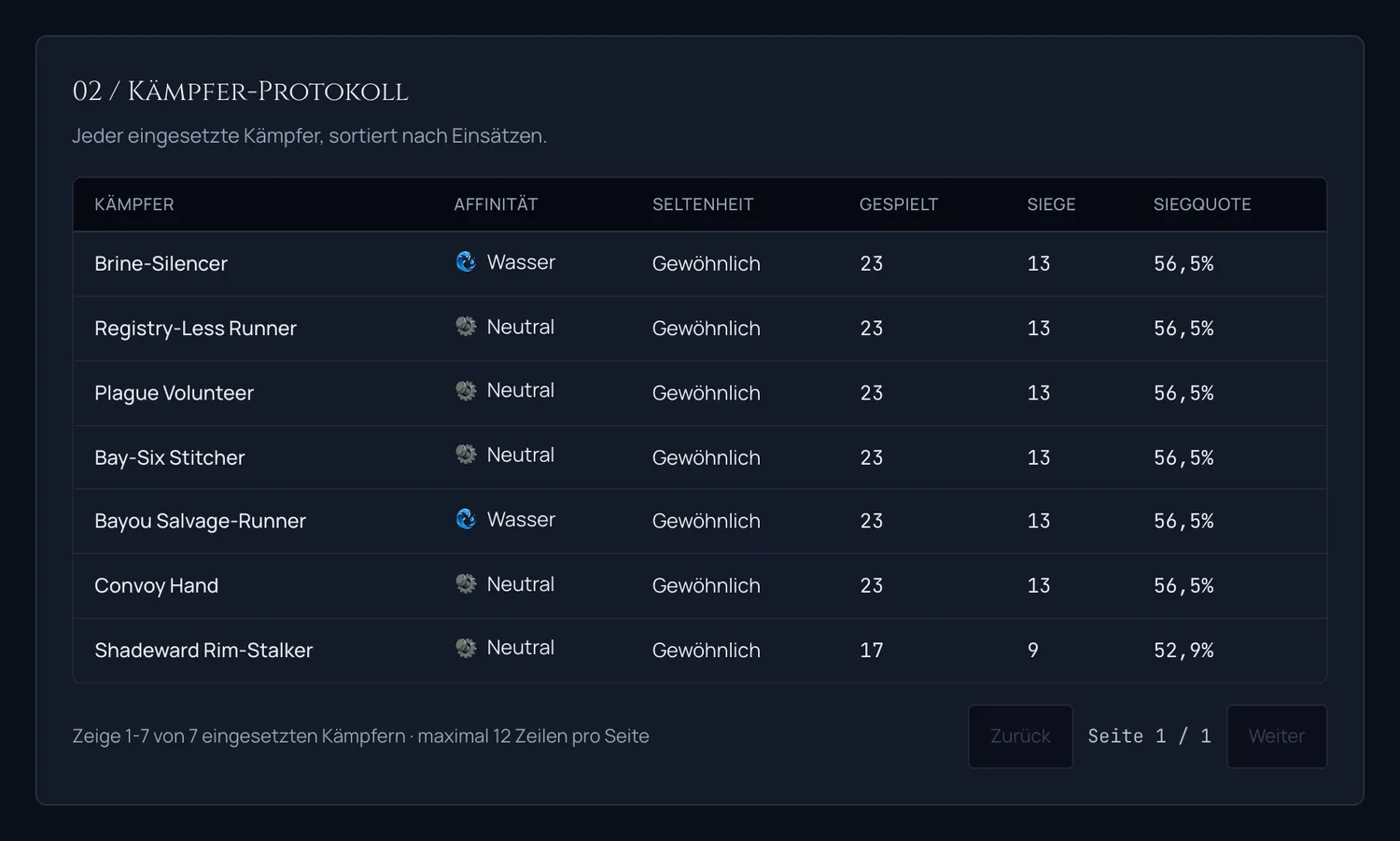Viewport: 1400px width, 841px height.
Task: Go to next page with Weiter
Action: [x=1277, y=736]
